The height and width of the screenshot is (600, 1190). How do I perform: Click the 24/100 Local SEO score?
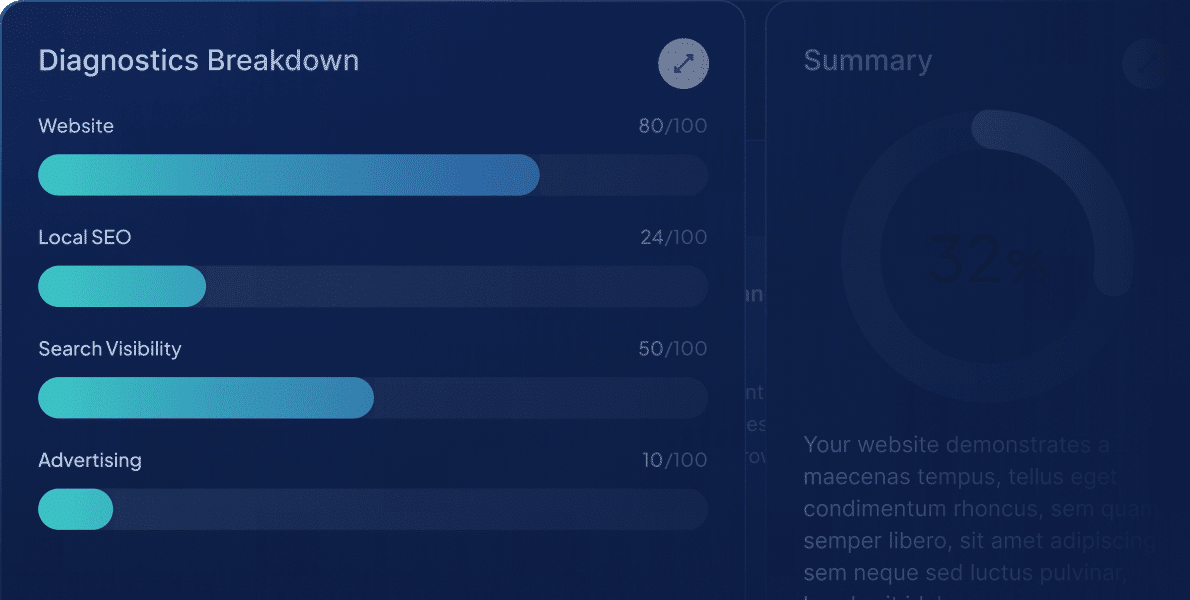(x=673, y=238)
